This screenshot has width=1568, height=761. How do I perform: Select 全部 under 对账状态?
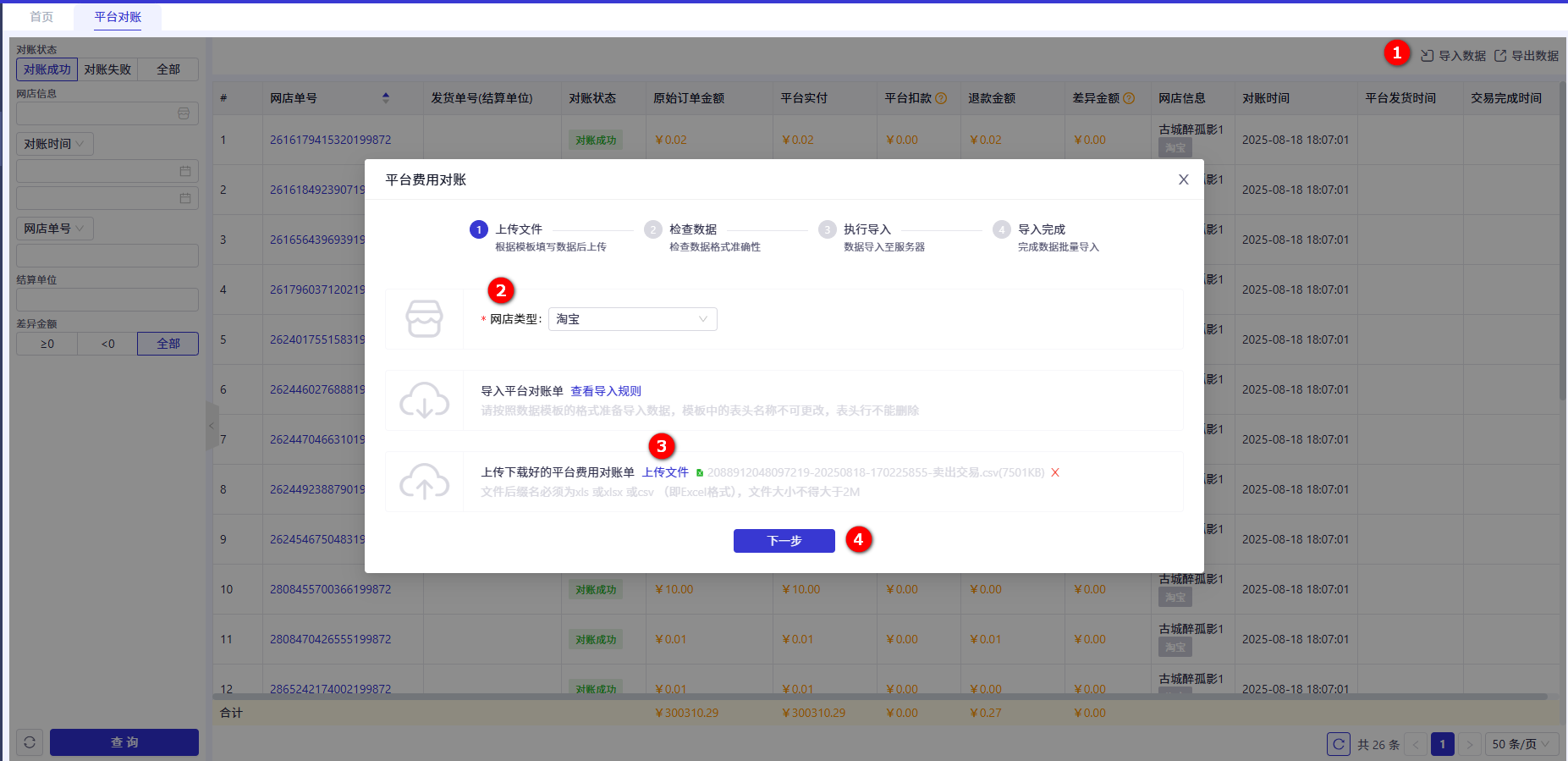[168, 69]
